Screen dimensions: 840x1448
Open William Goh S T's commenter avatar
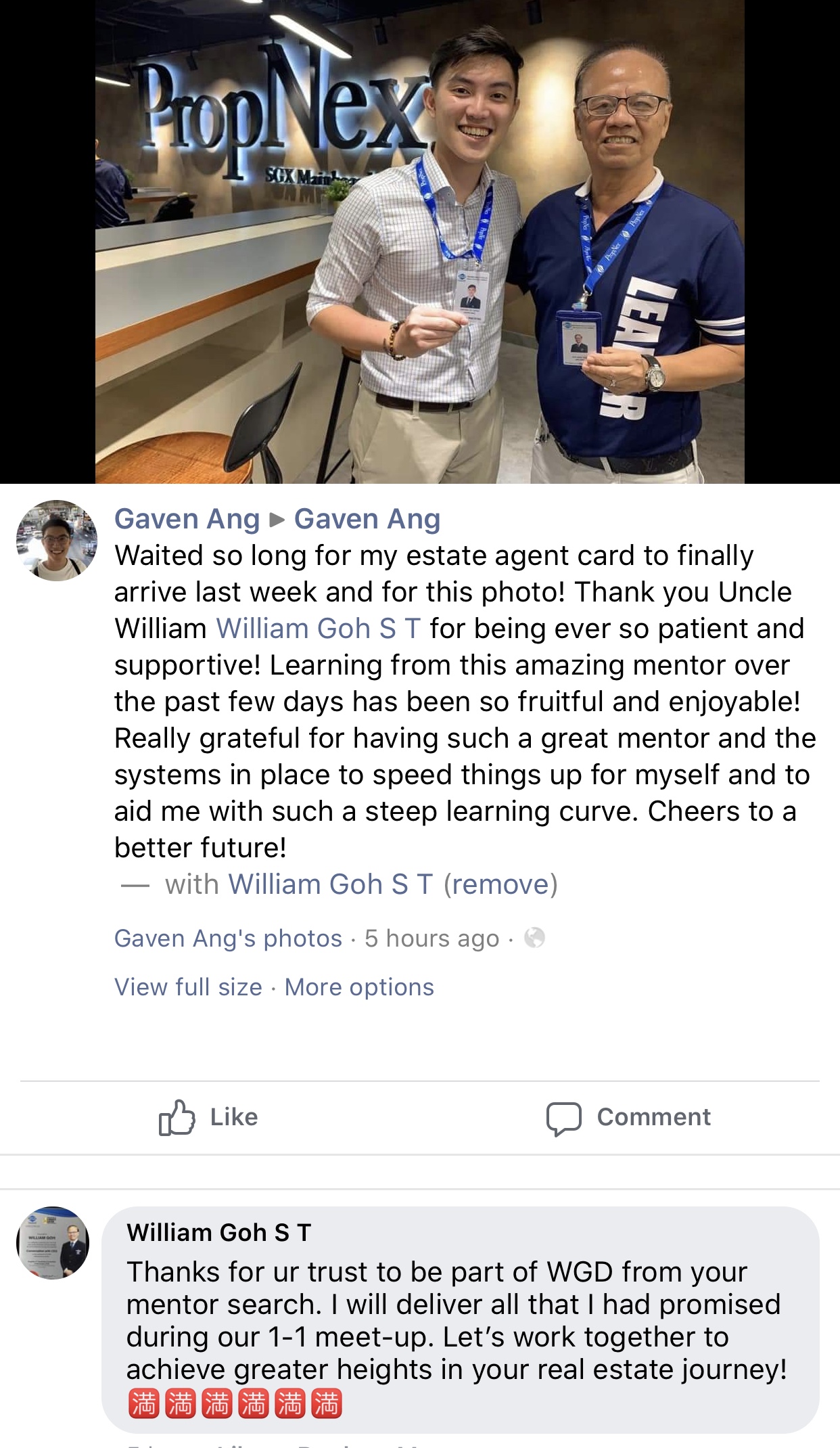coord(53,1243)
